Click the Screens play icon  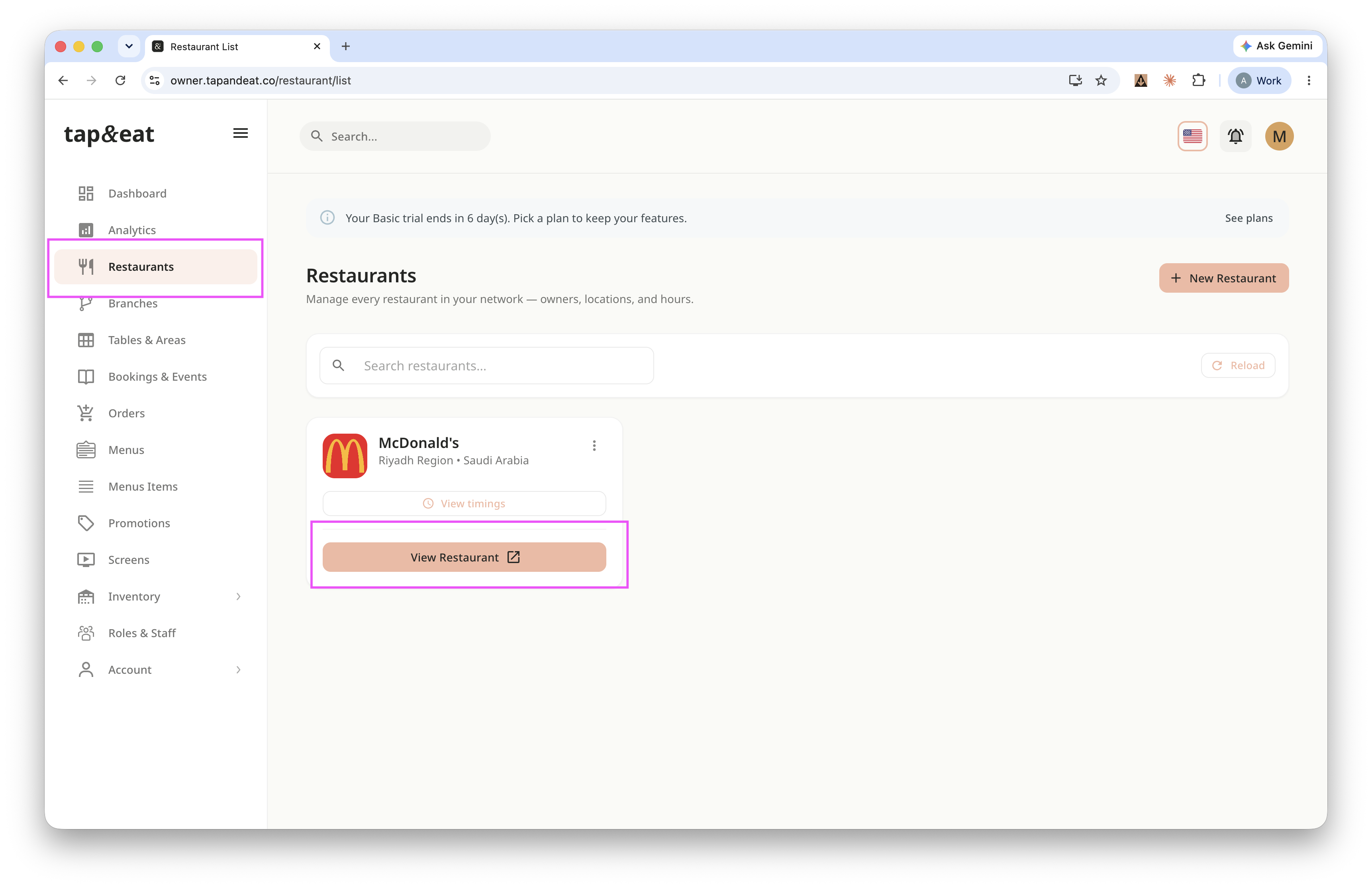pos(86,560)
